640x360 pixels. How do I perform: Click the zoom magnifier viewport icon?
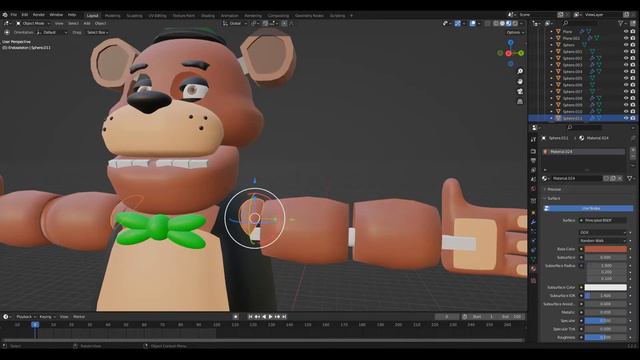coord(520,71)
